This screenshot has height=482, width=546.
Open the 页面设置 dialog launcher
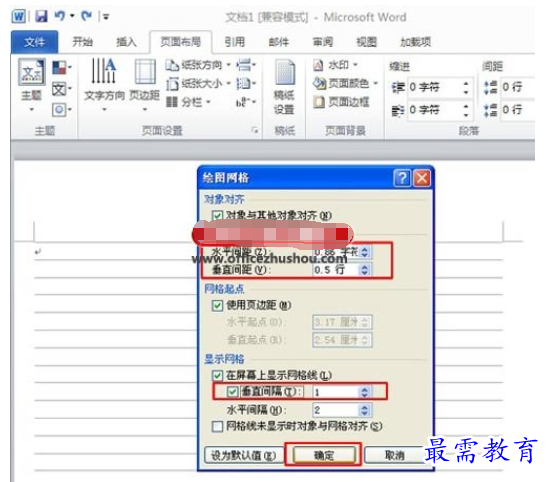pyautogui.click(x=255, y=131)
